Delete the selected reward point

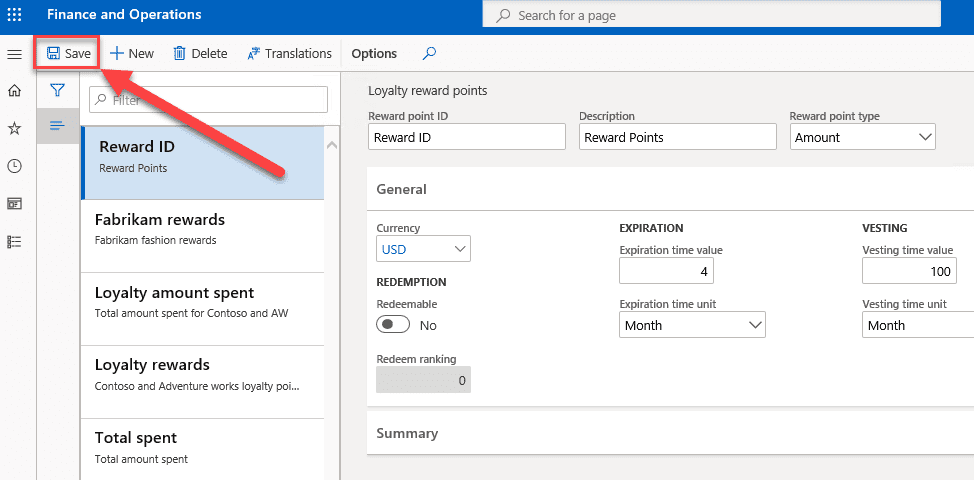pos(200,53)
